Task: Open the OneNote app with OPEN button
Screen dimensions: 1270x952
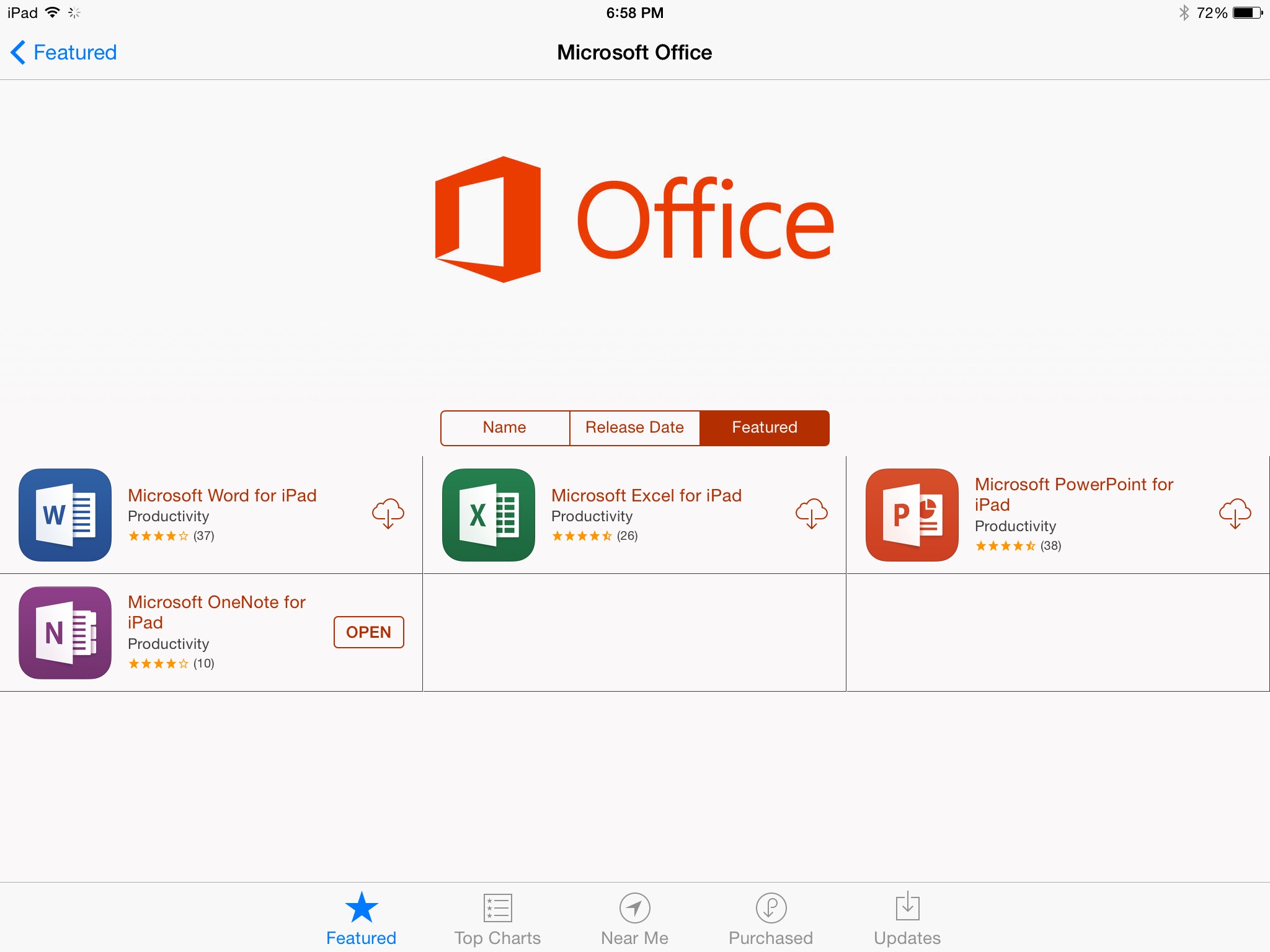Action: (369, 632)
